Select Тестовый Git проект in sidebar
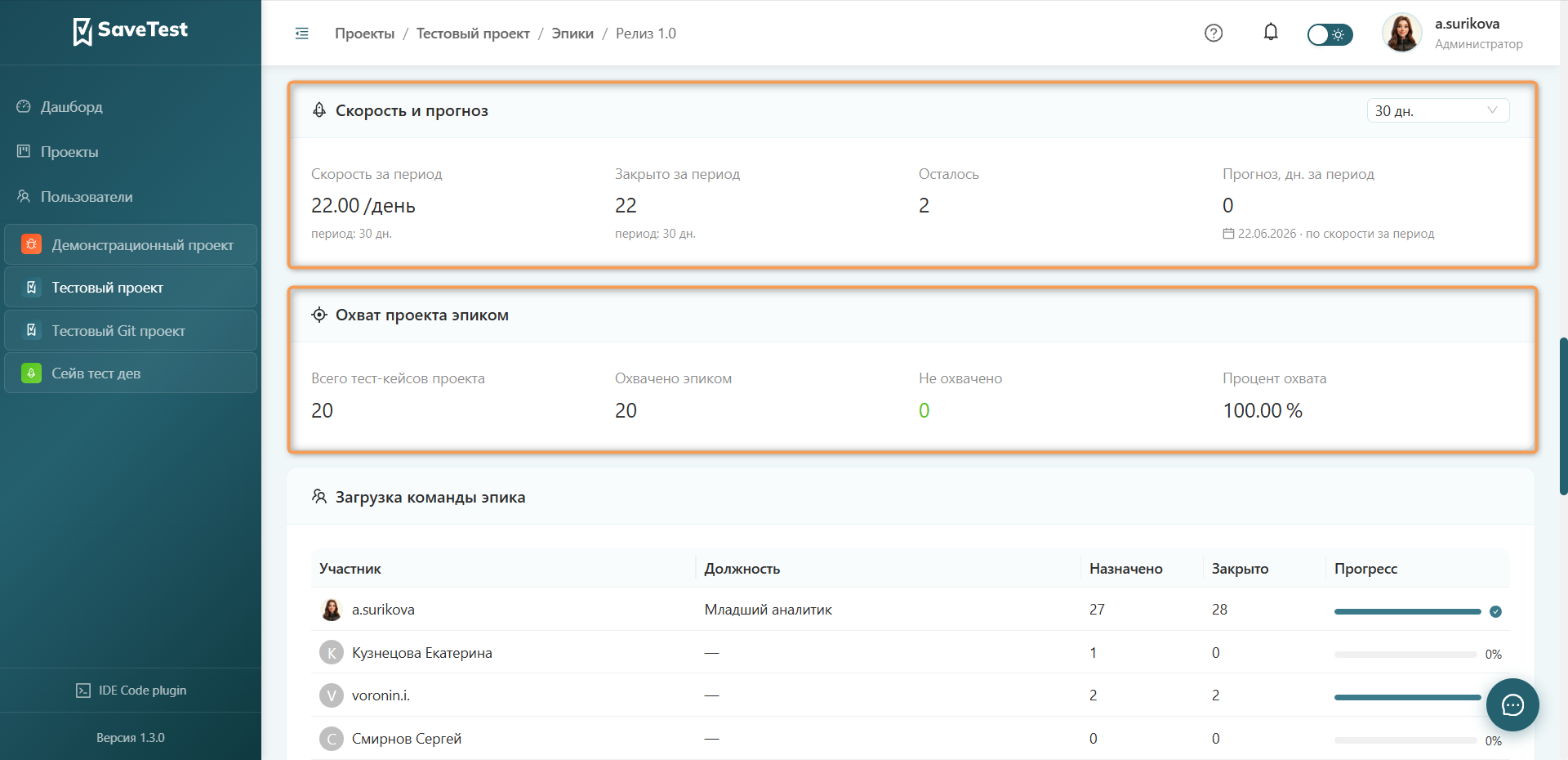This screenshot has width=1568, height=760. click(x=131, y=330)
